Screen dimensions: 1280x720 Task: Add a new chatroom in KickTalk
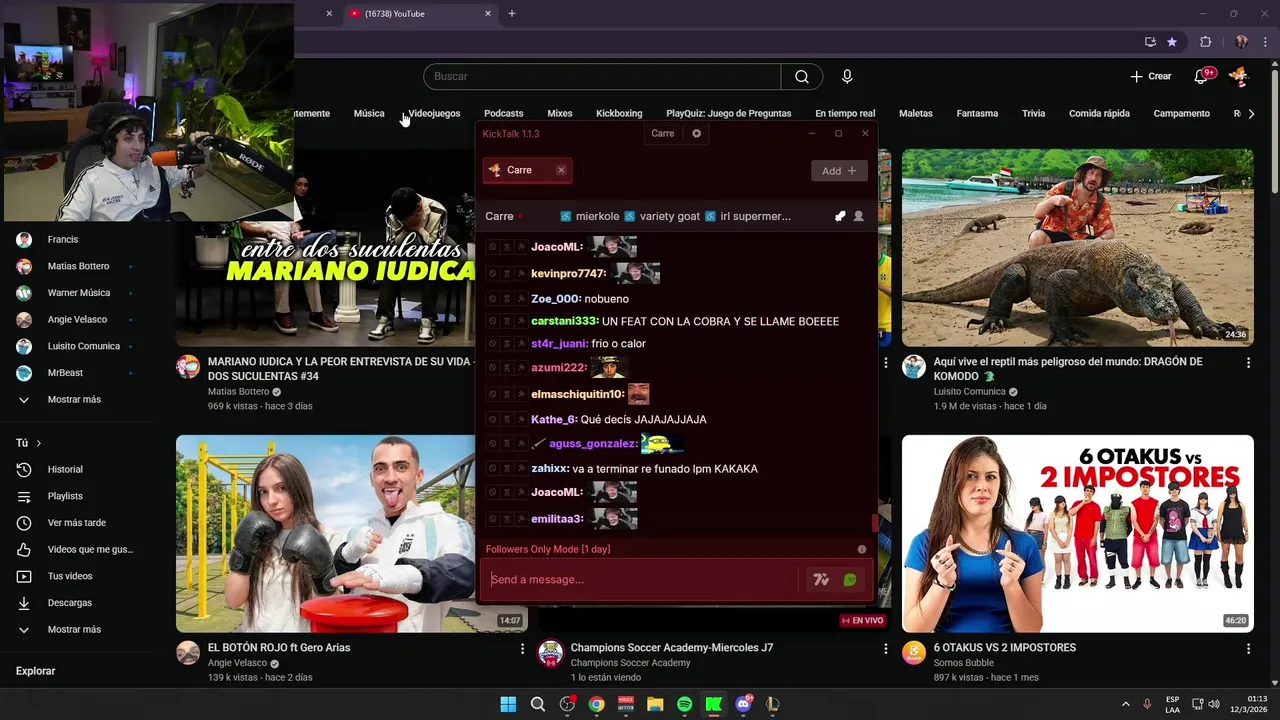coord(839,171)
